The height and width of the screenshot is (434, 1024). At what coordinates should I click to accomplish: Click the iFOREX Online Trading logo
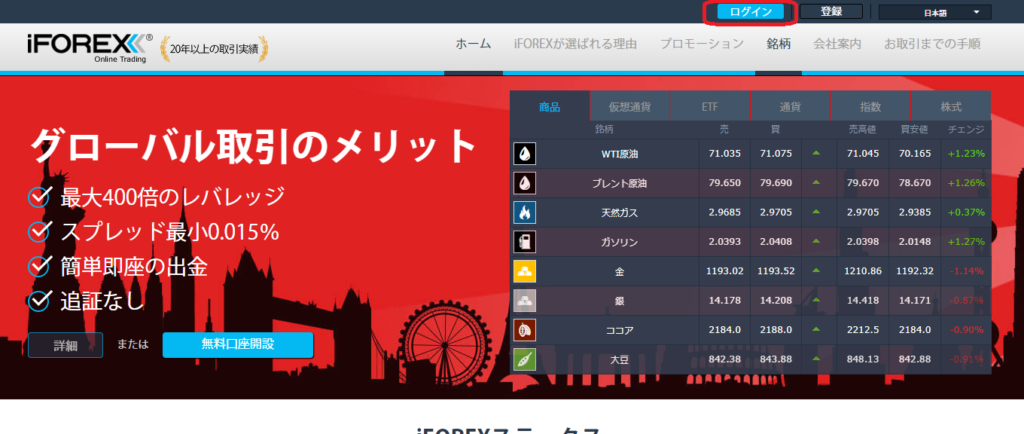click(x=89, y=48)
